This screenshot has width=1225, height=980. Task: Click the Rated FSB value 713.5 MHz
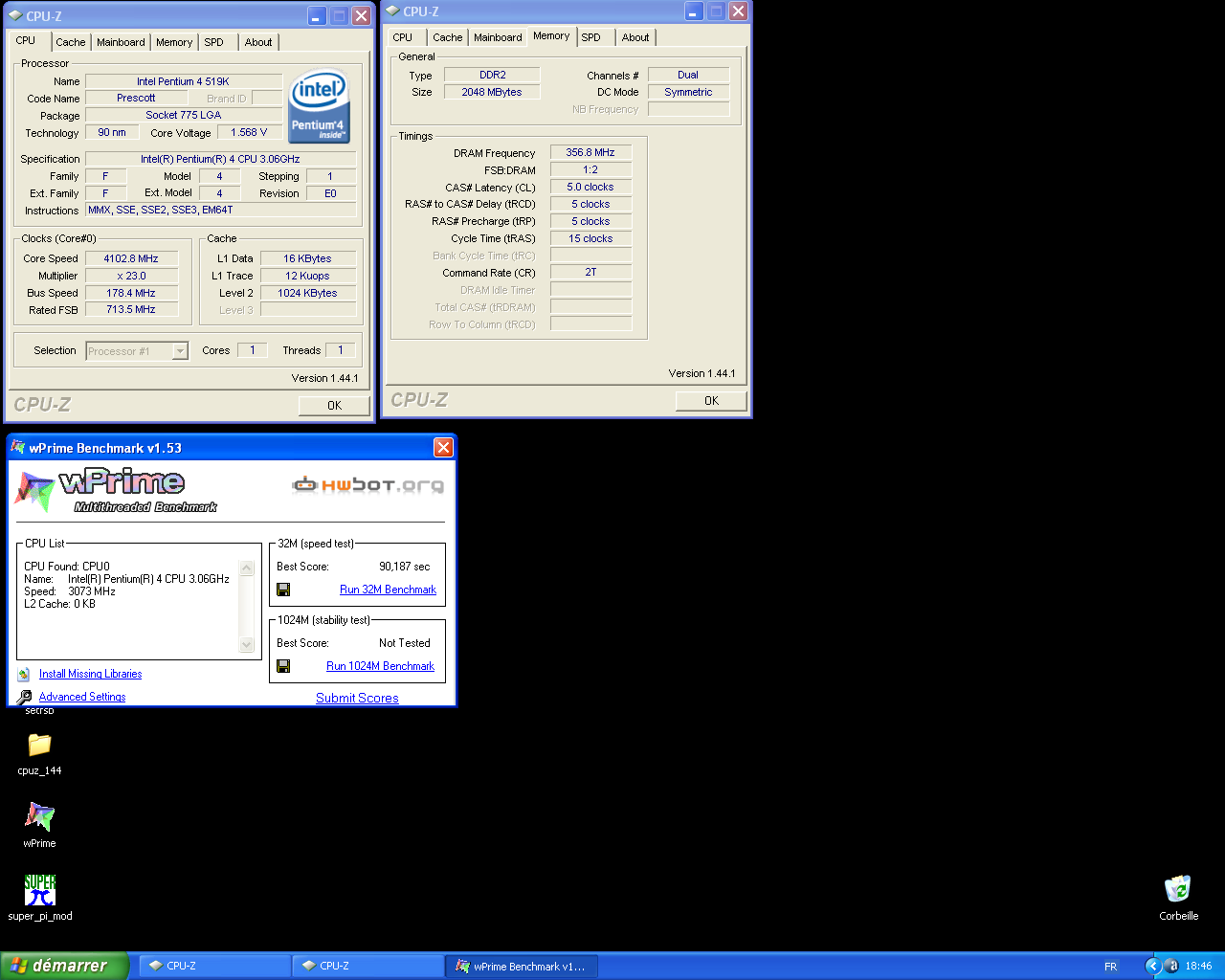131,309
